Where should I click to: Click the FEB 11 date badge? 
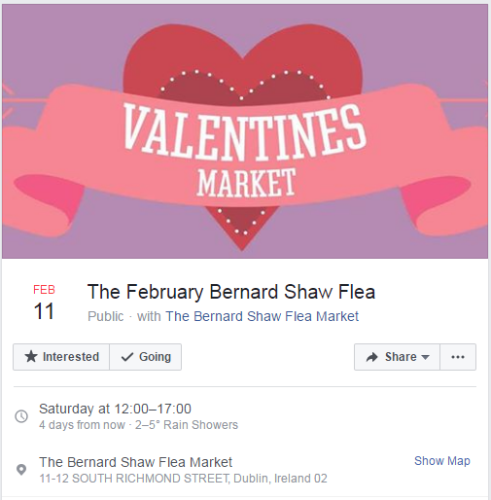pos(44,303)
